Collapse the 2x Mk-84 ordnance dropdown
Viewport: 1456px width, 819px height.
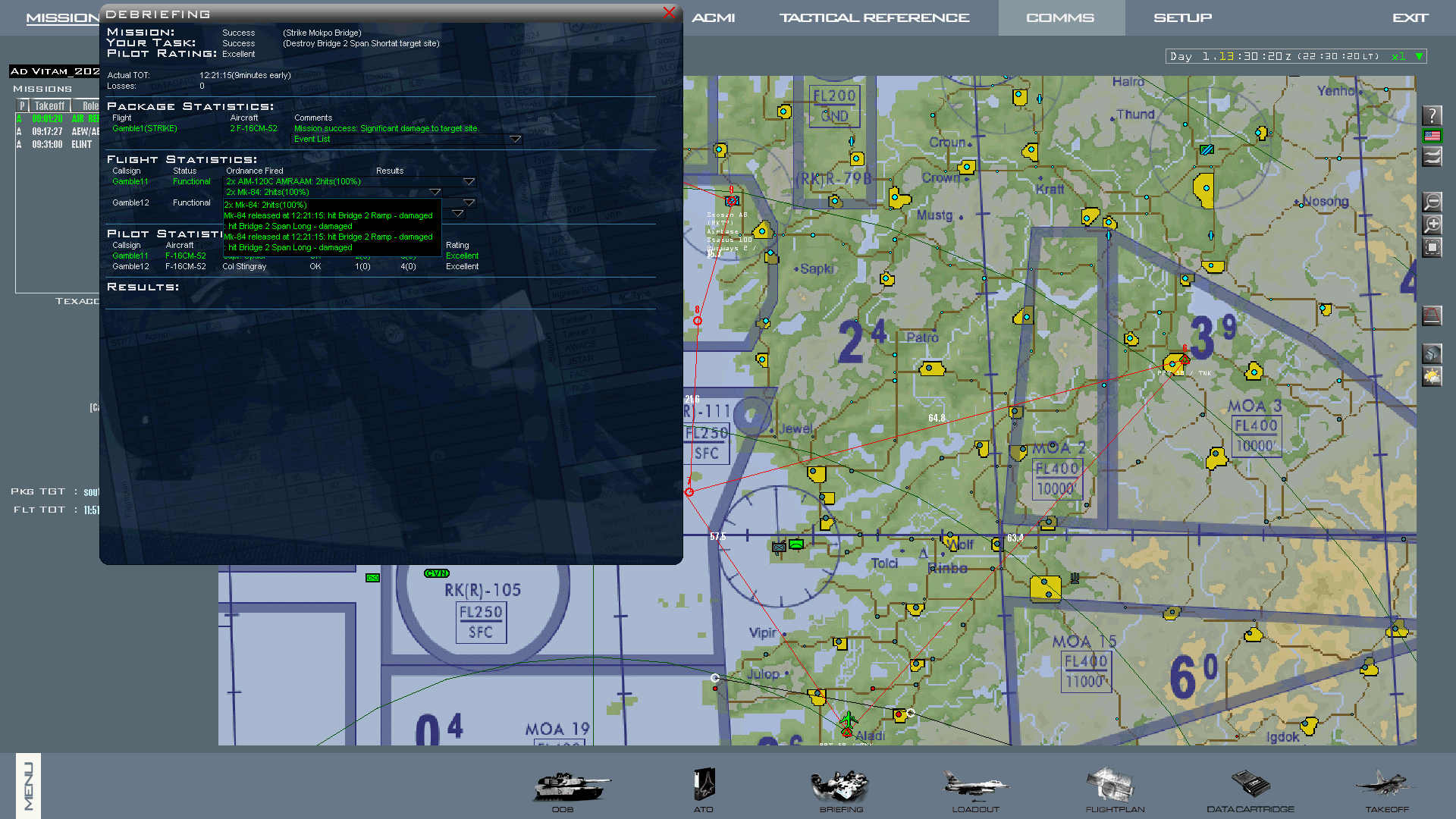coord(435,192)
